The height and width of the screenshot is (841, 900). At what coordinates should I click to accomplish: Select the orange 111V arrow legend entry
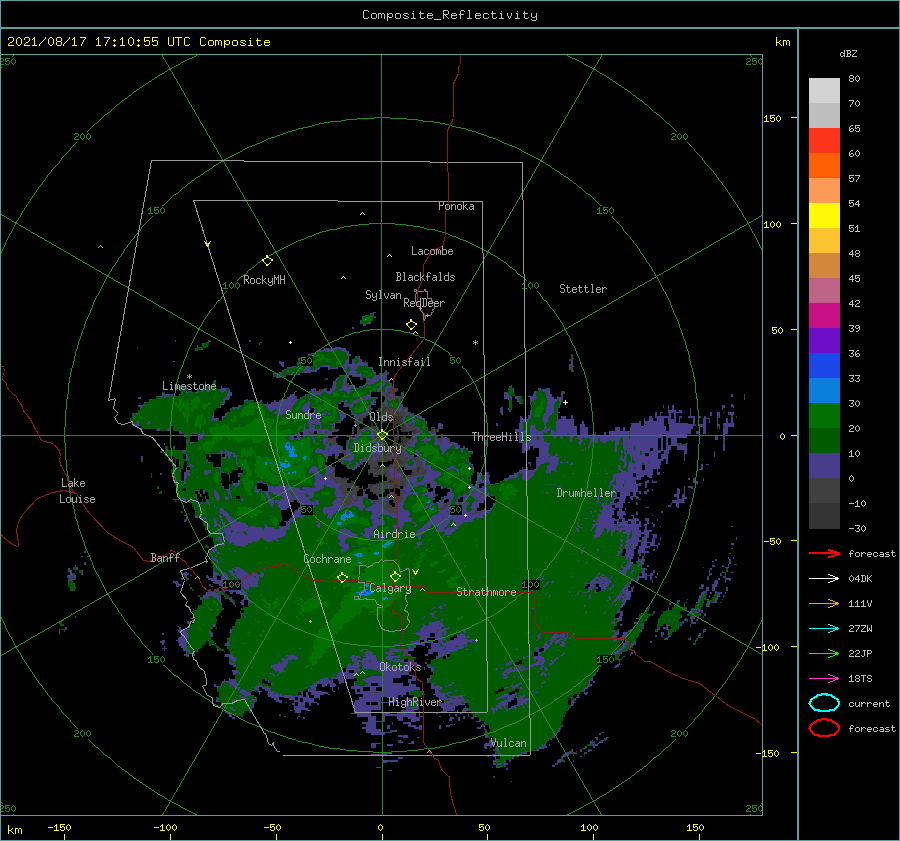tap(824, 603)
